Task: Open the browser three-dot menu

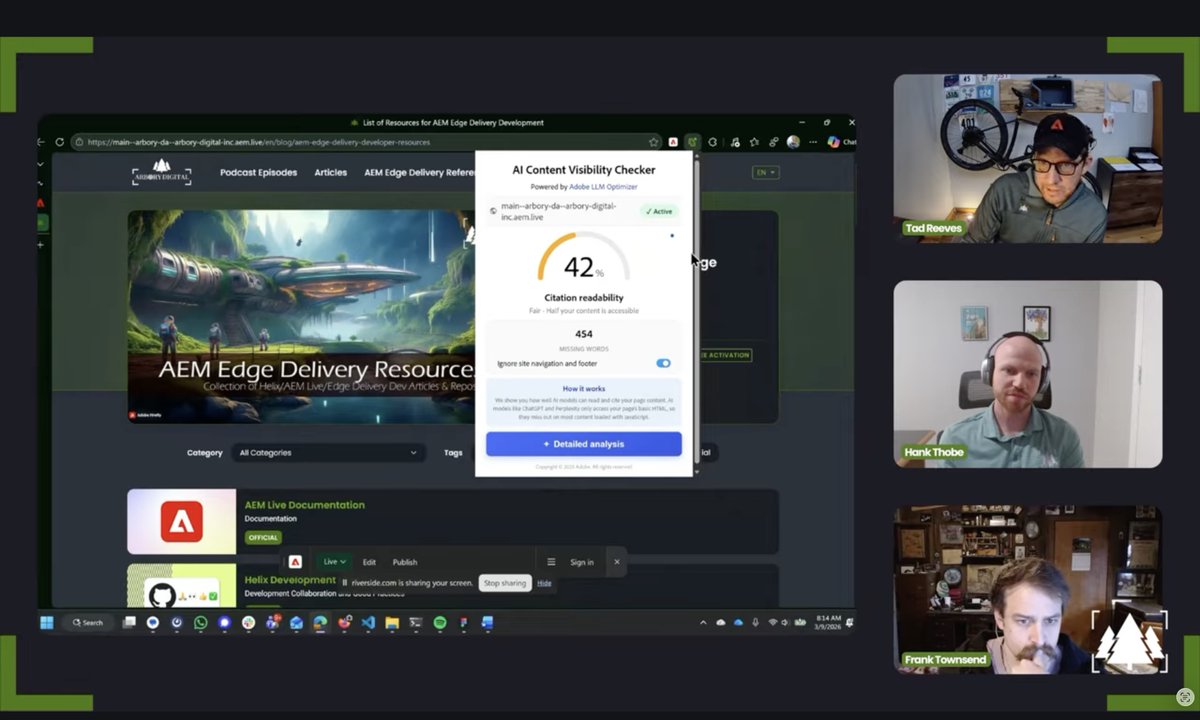Action: 812,142
